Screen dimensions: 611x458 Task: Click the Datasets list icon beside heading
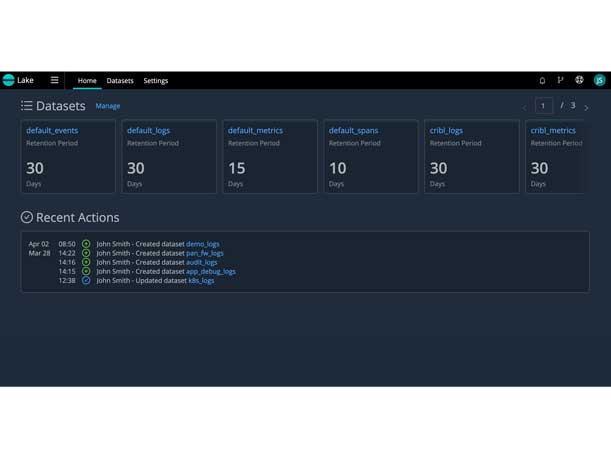pyautogui.click(x=27, y=105)
